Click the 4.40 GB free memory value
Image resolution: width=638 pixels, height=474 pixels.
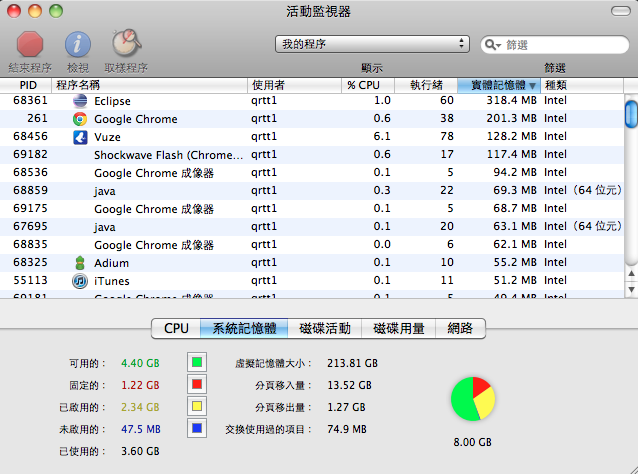[140, 363]
